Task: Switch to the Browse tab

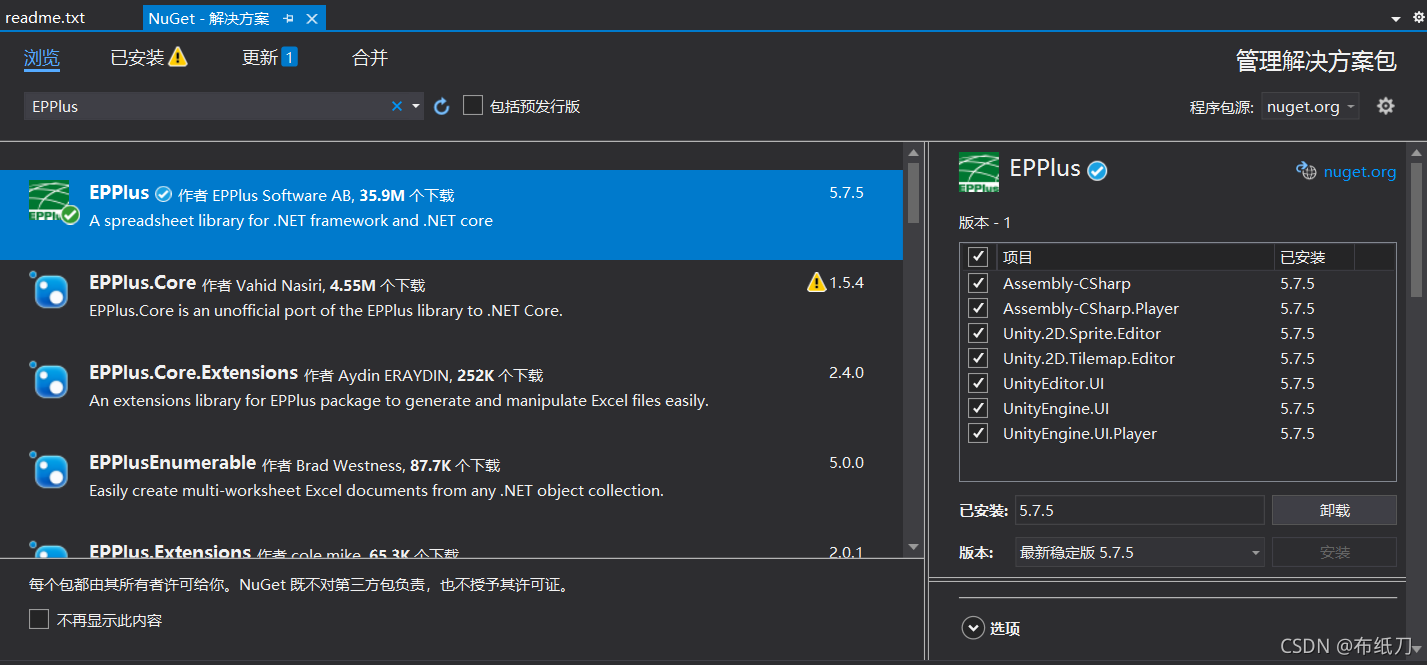Action: pyautogui.click(x=42, y=58)
